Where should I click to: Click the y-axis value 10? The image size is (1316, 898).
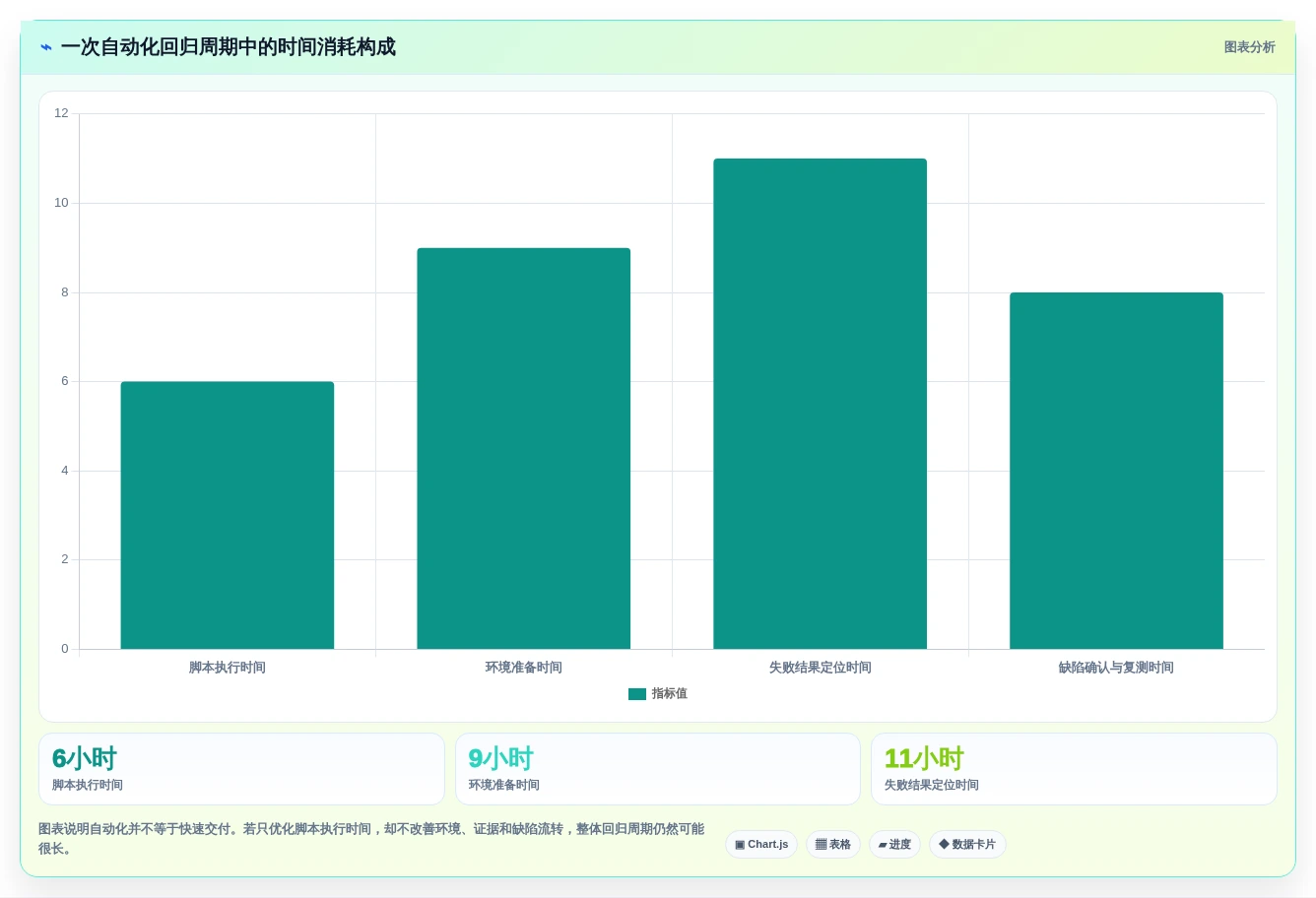point(62,203)
